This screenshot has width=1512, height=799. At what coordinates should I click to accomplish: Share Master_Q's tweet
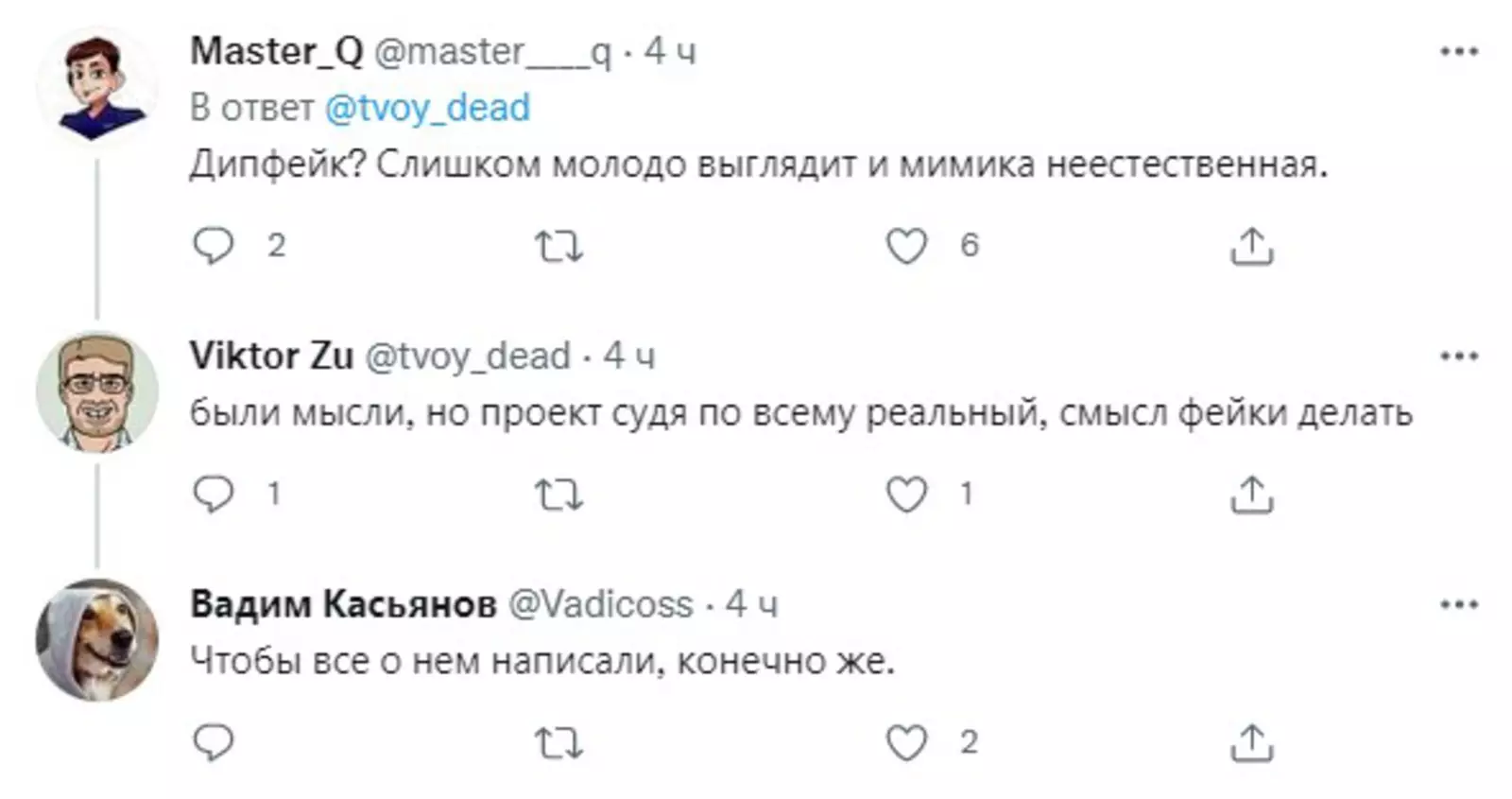pyautogui.click(x=1252, y=246)
